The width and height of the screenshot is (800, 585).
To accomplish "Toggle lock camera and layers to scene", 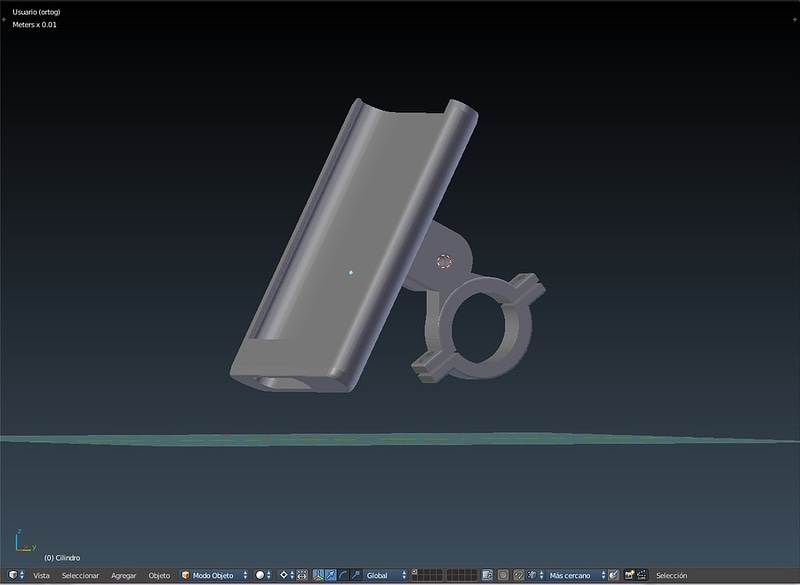I will point(487,575).
